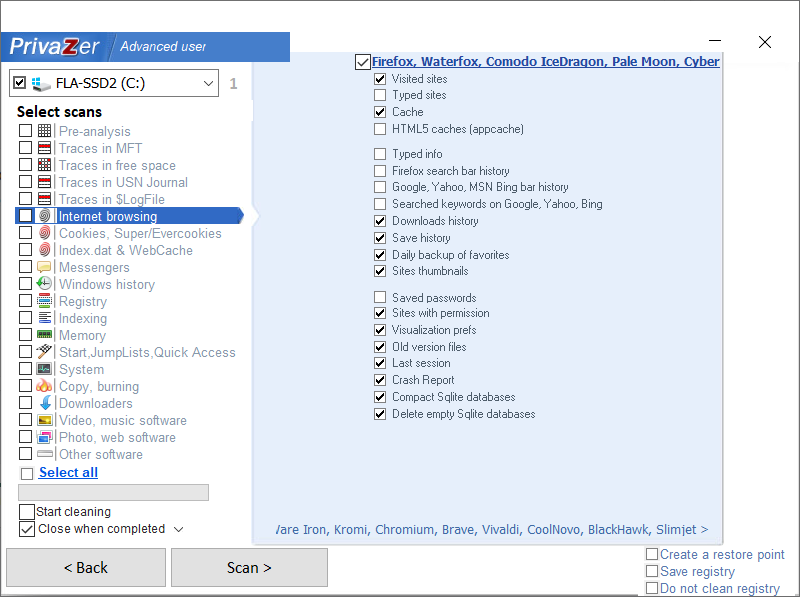Untick the FLA-SSD2 drive checkbox
The height and width of the screenshot is (597, 800).
point(19,82)
